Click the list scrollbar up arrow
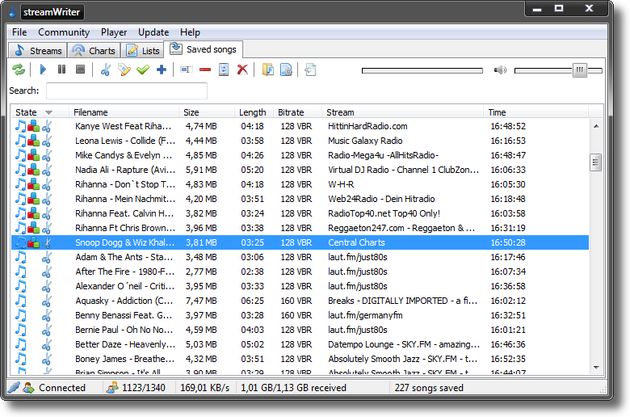 click(x=596, y=126)
